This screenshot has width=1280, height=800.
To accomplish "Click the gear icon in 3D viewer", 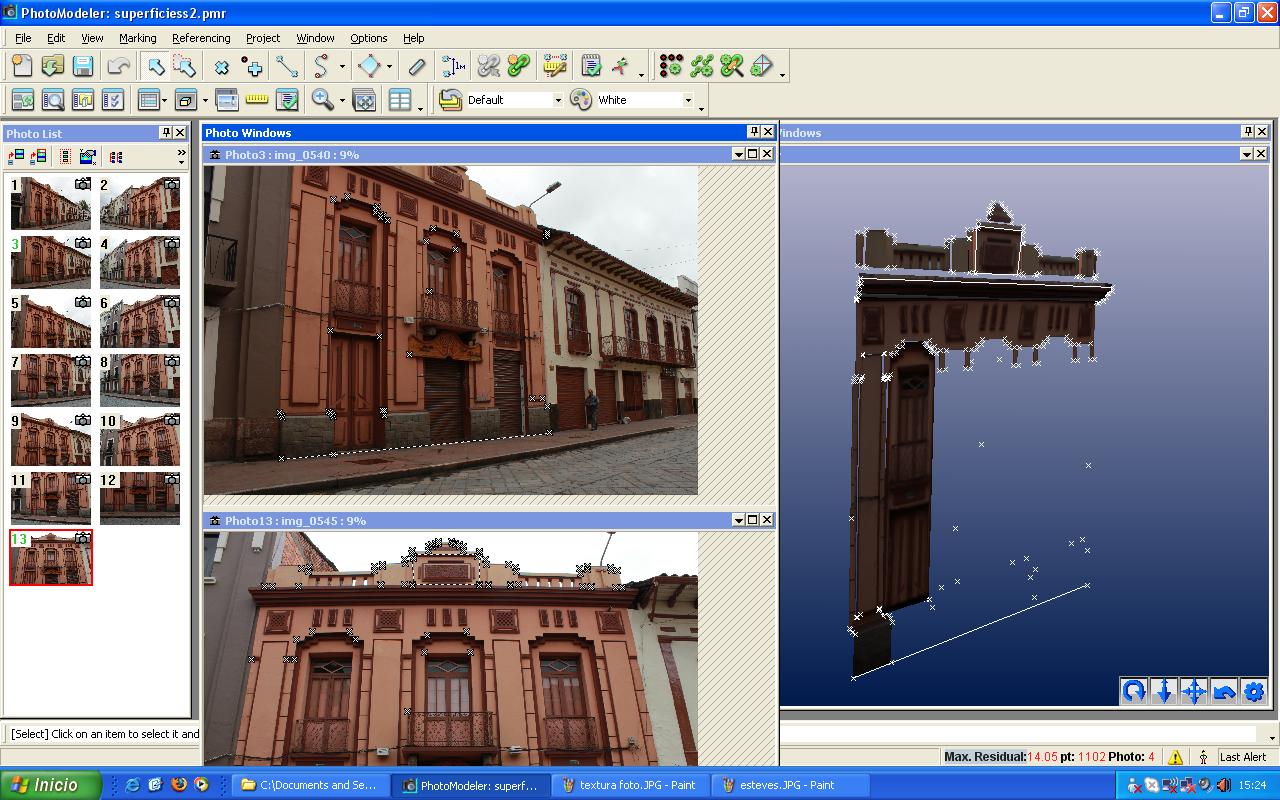I will pos(1253,691).
